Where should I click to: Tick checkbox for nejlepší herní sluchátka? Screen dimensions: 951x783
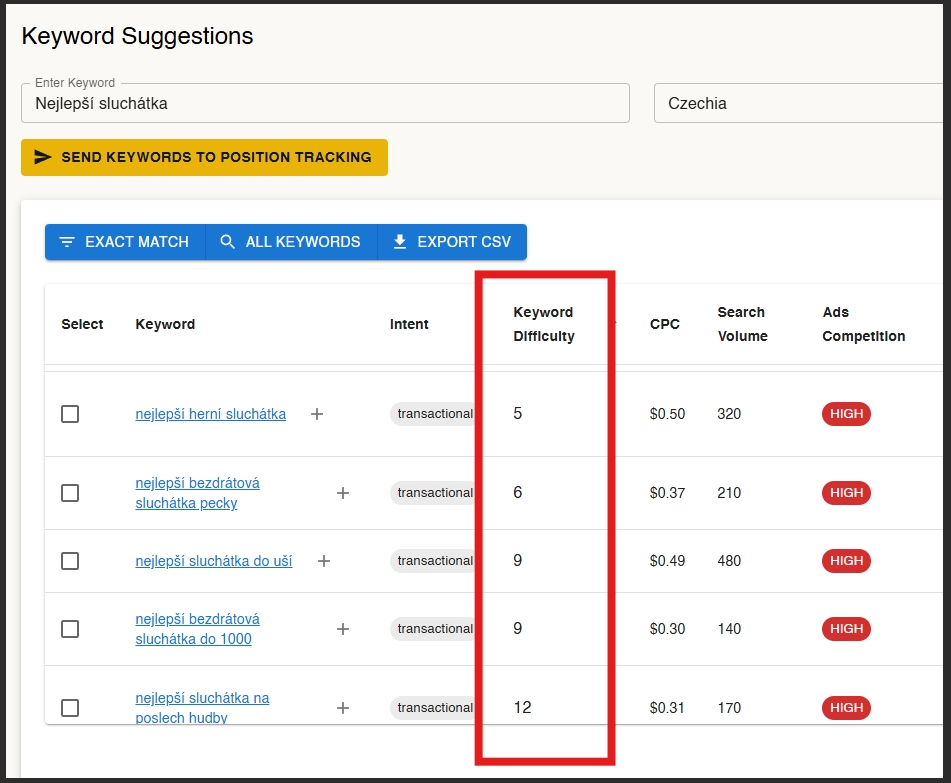(70, 414)
